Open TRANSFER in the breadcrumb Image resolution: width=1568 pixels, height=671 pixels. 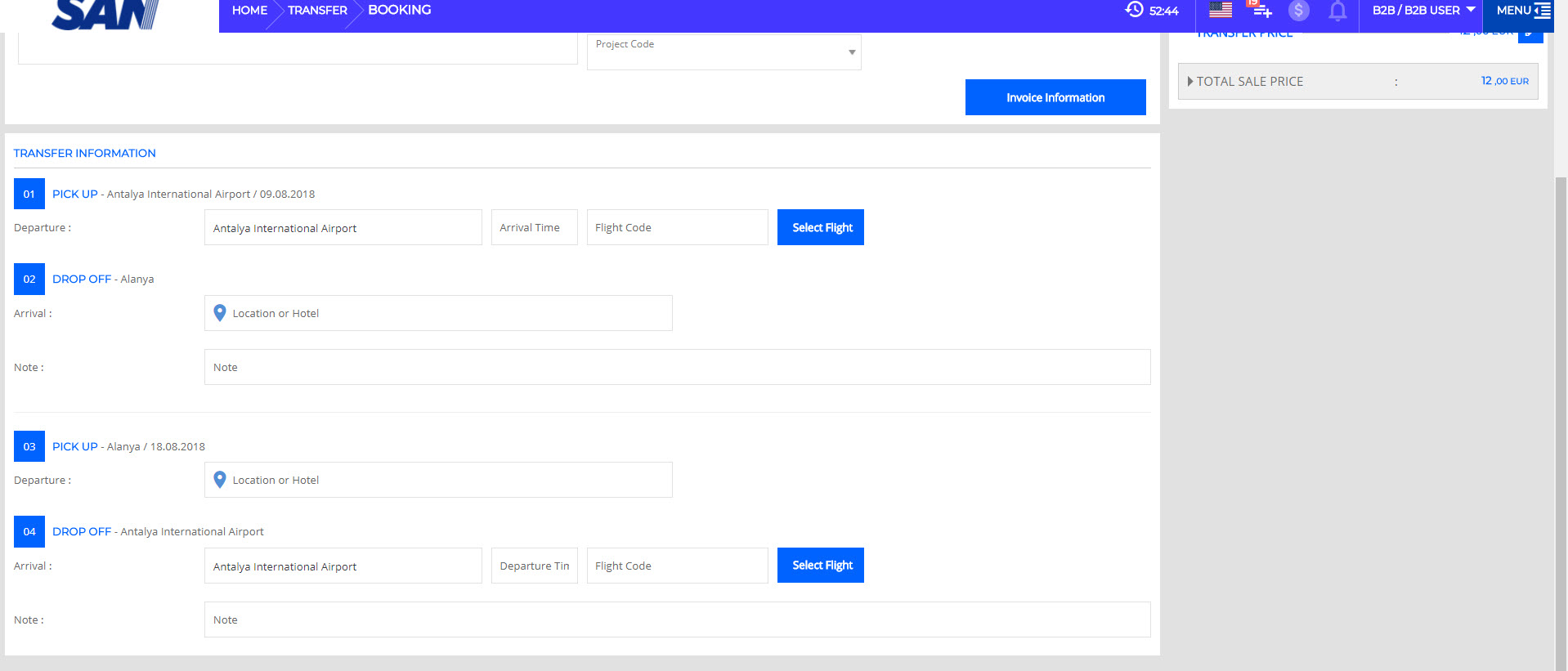(x=317, y=11)
